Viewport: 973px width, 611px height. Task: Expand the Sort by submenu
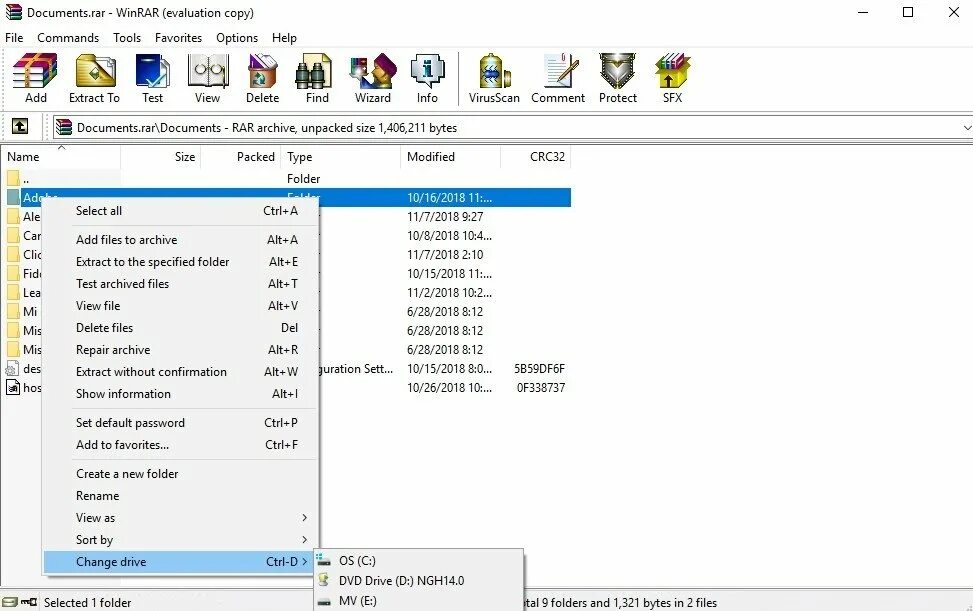(181, 540)
